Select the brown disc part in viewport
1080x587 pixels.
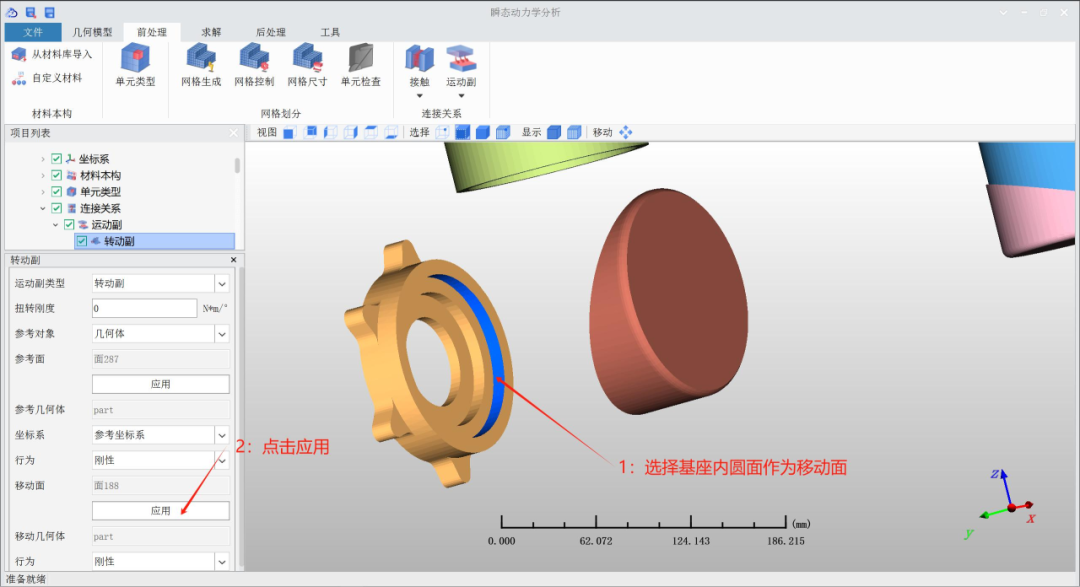667,302
